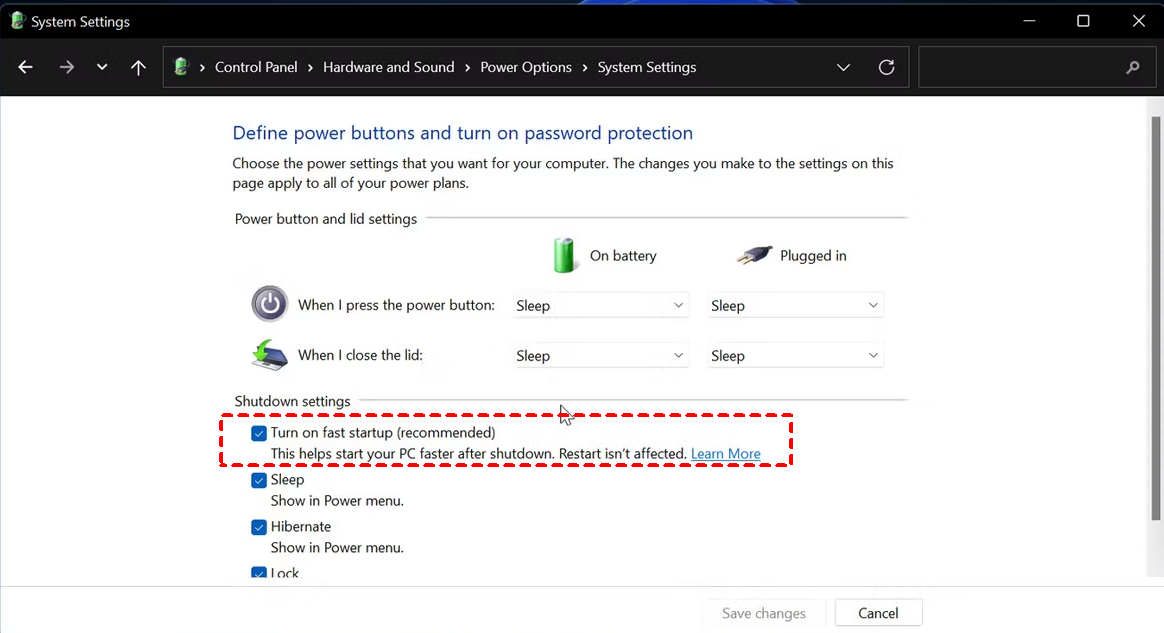Click the search magnifier icon
This screenshot has height=633, width=1164.
point(1132,67)
